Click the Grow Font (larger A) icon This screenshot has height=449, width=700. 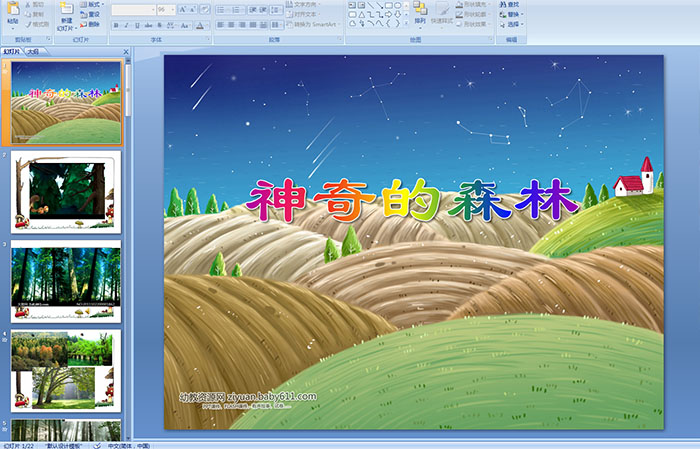[x=183, y=9]
